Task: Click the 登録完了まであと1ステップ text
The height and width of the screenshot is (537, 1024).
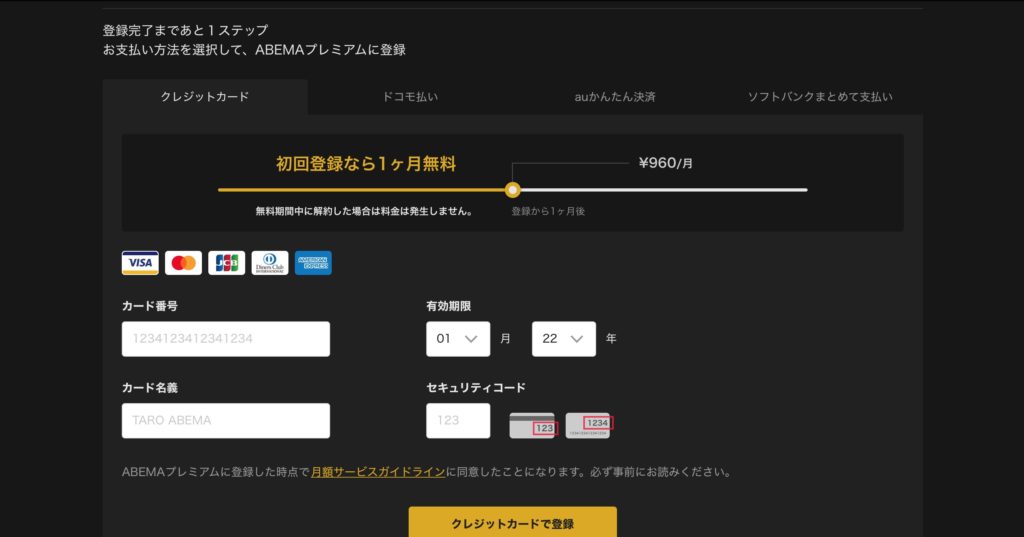Action: 185,30
